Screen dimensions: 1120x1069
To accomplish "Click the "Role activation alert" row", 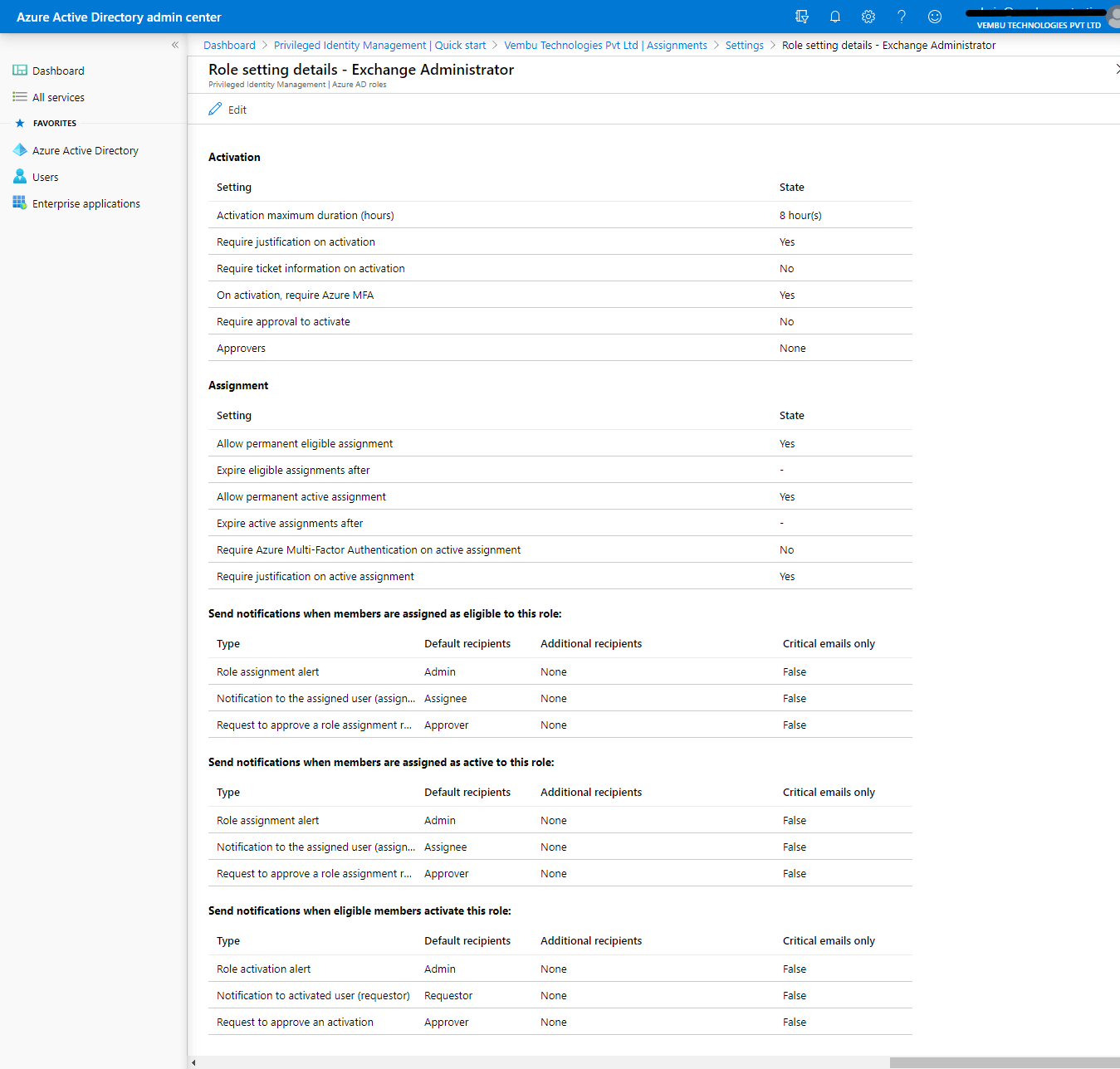I will click(x=560, y=969).
